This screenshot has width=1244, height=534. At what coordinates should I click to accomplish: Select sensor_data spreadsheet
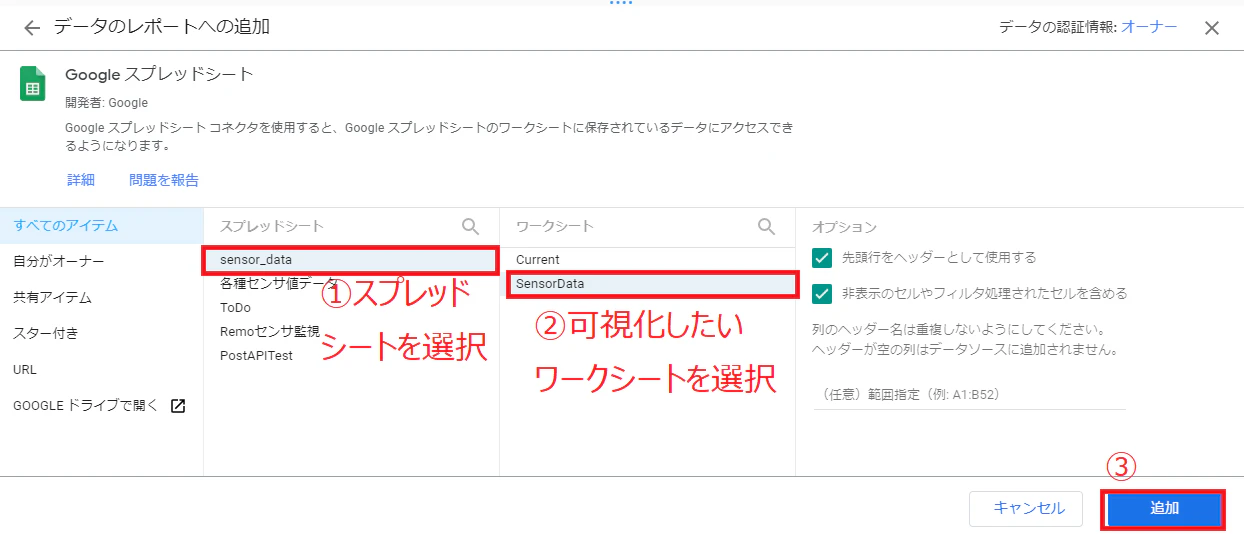click(x=351, y=260)
